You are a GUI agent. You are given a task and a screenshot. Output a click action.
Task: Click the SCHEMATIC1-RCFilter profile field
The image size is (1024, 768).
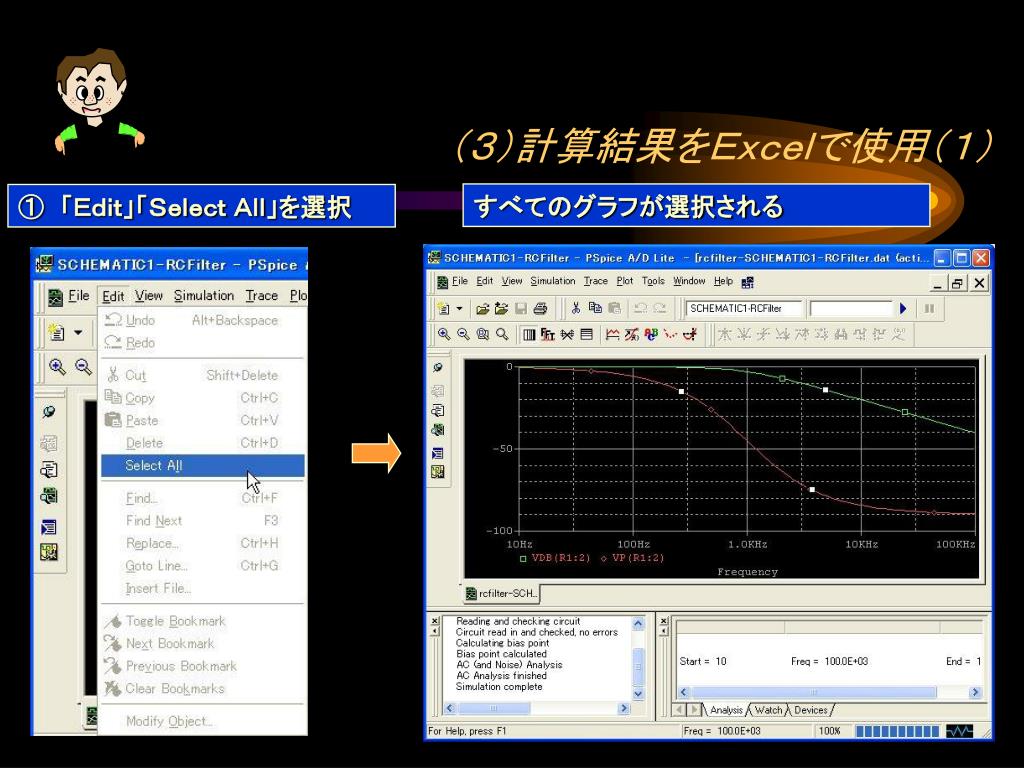pyautogui.click(x=743, y=308)
